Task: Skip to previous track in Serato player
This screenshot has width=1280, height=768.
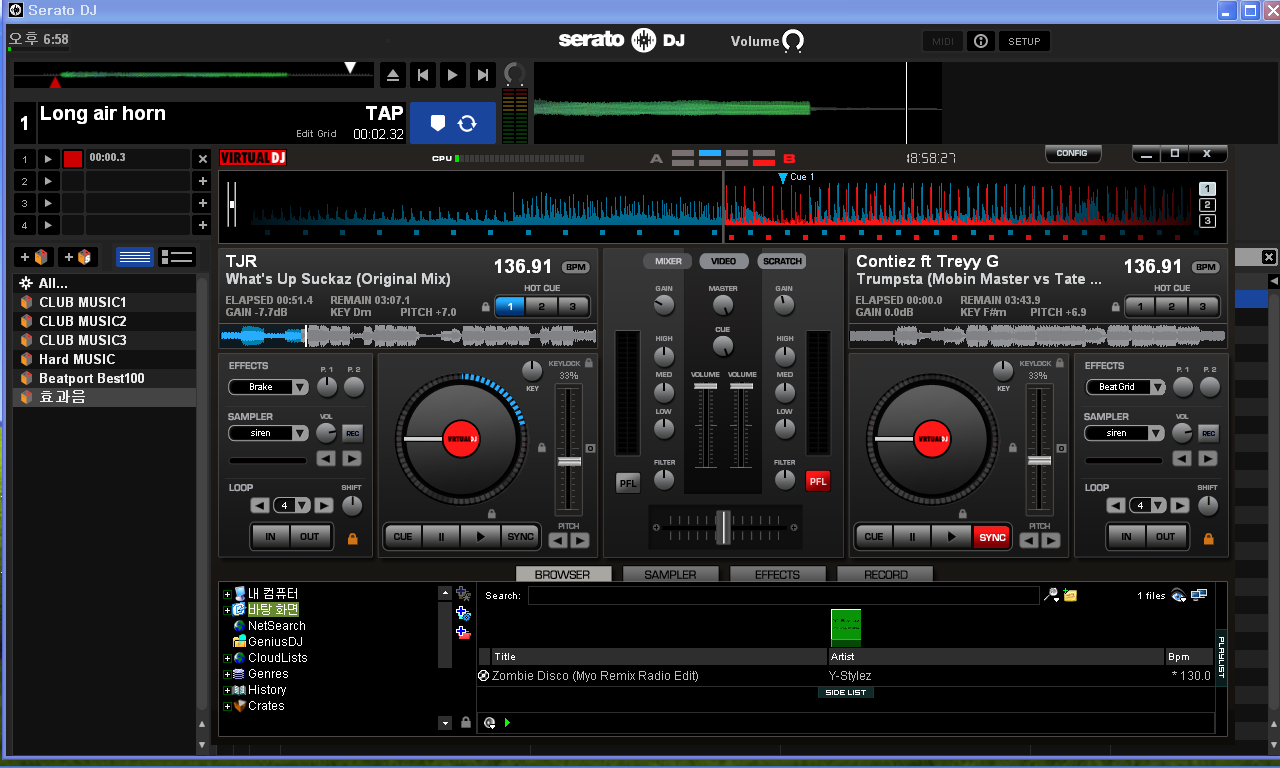Action: tap(423, 75)
